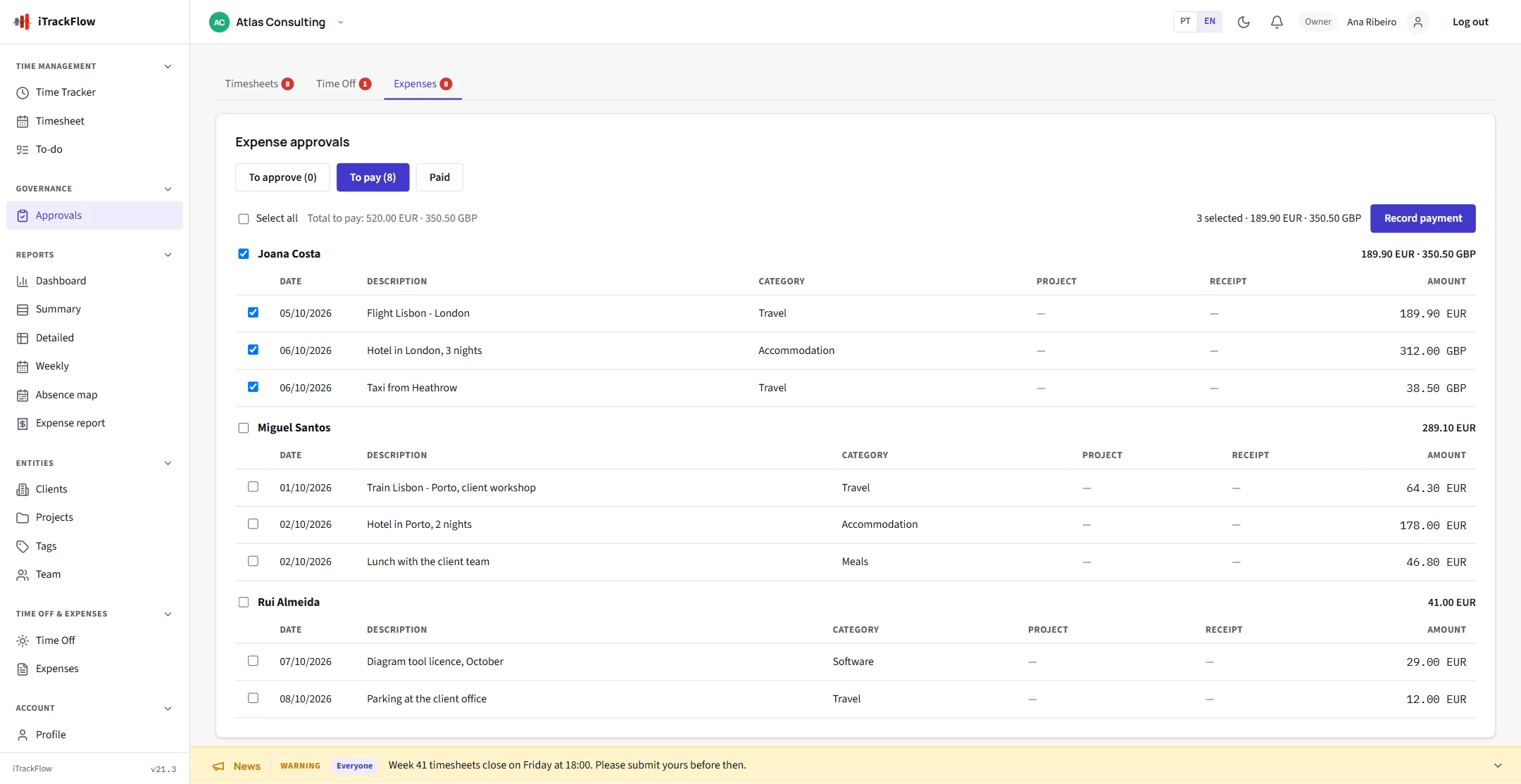This screenshot has height=784, width=1521.
Task: Collapse the Governance section
Action: click(x=168, y=189)
